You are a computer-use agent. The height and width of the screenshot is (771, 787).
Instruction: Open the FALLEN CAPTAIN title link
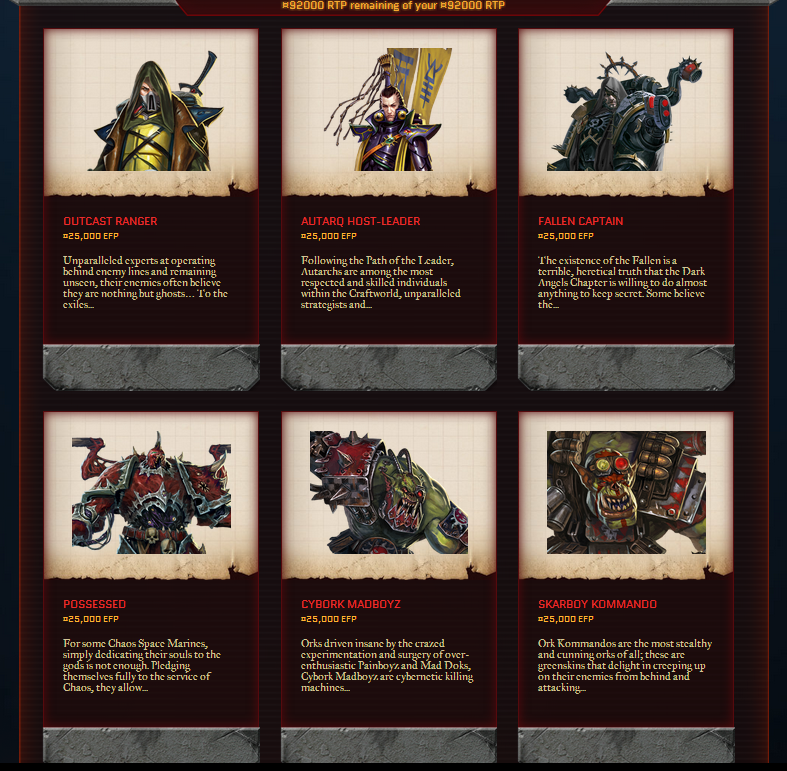[580, 221]
